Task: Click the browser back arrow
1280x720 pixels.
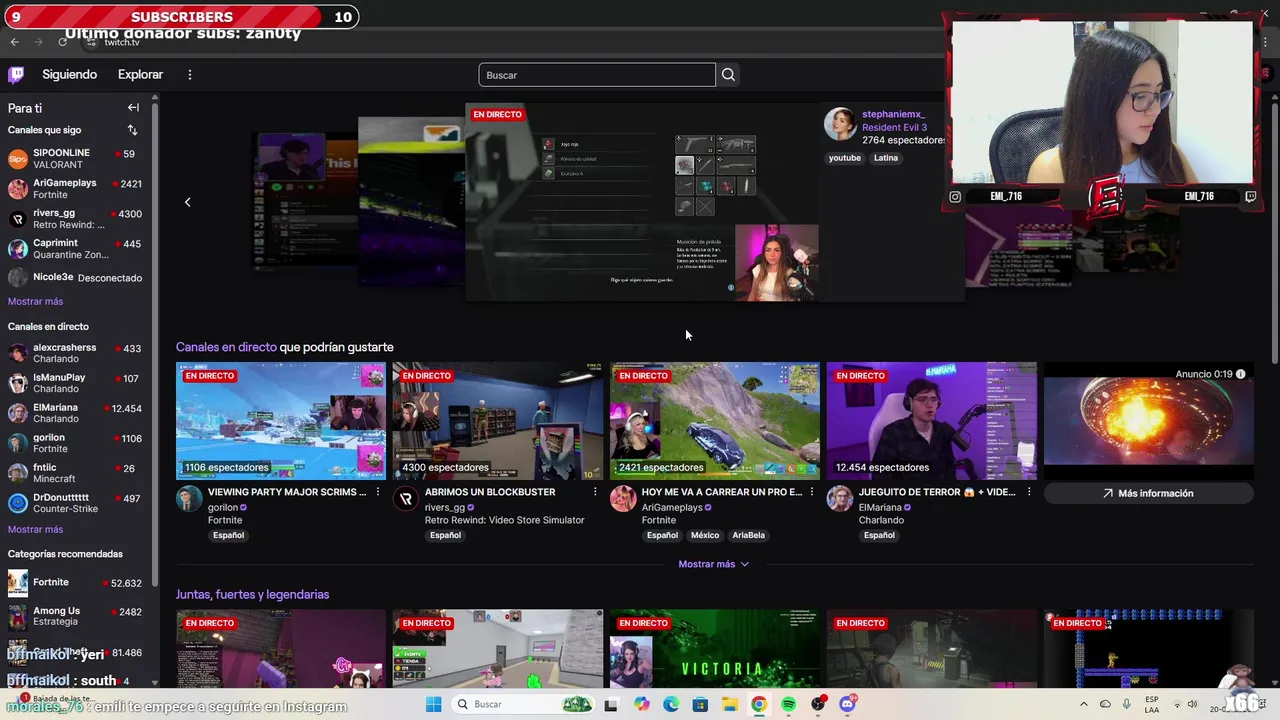Action: click(14, 42)
